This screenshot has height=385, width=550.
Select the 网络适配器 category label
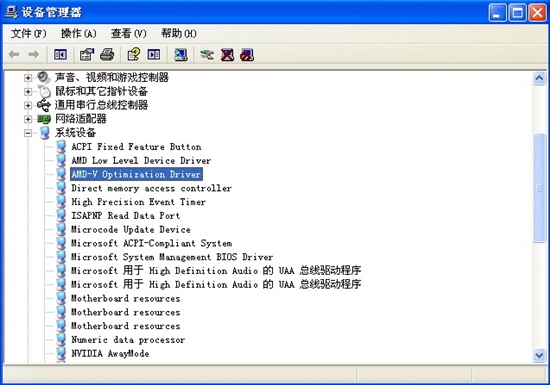click(x=81, y=119)
